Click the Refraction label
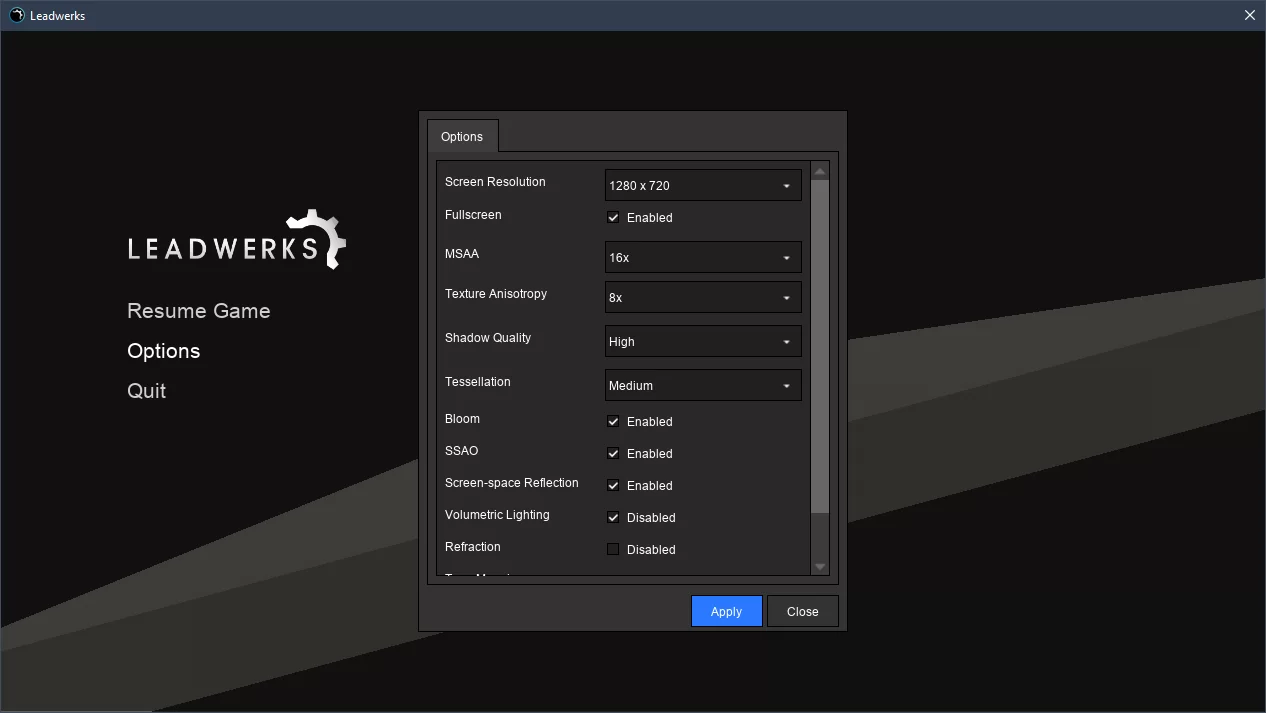The image size is (1266, 713). (x=473, y=547)
